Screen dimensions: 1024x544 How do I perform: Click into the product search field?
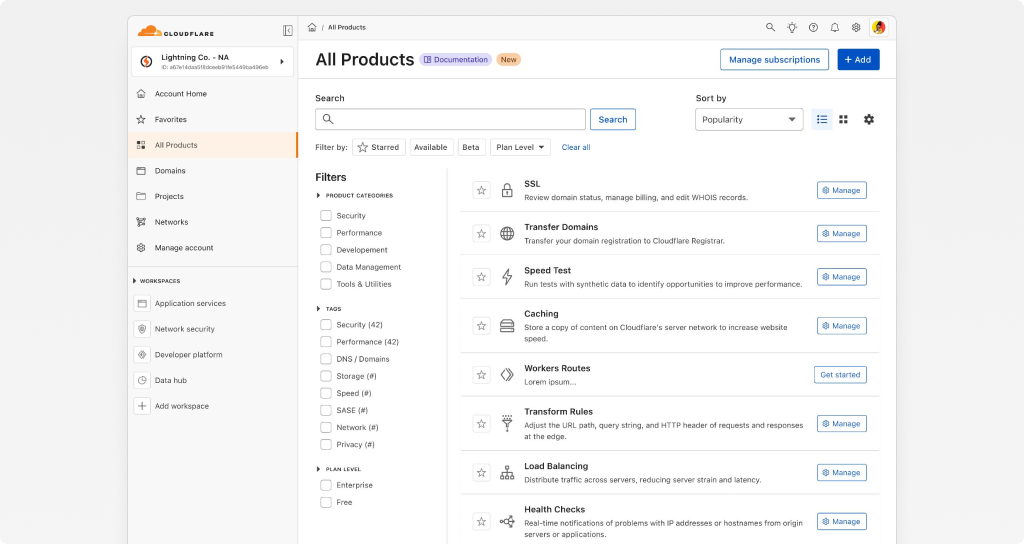click(450, 120)
